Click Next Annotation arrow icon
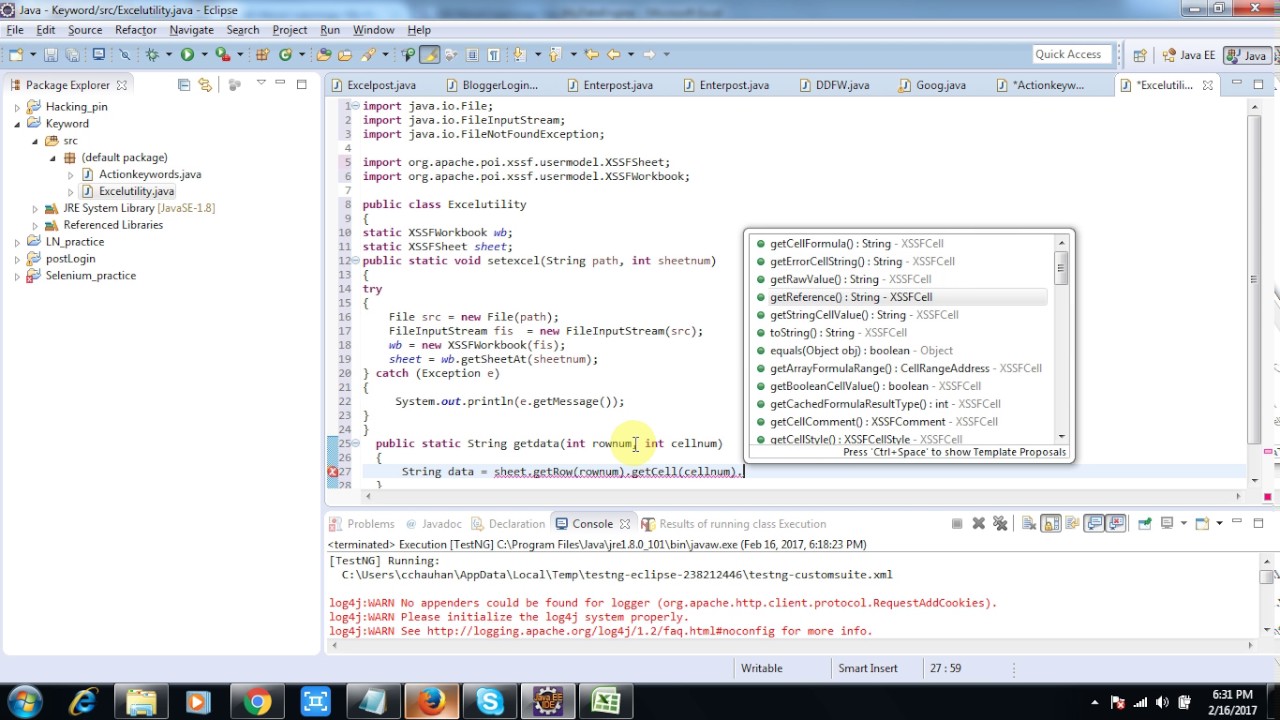The width and height of the screenshot is (1280, 720). [x=520, y=54]
